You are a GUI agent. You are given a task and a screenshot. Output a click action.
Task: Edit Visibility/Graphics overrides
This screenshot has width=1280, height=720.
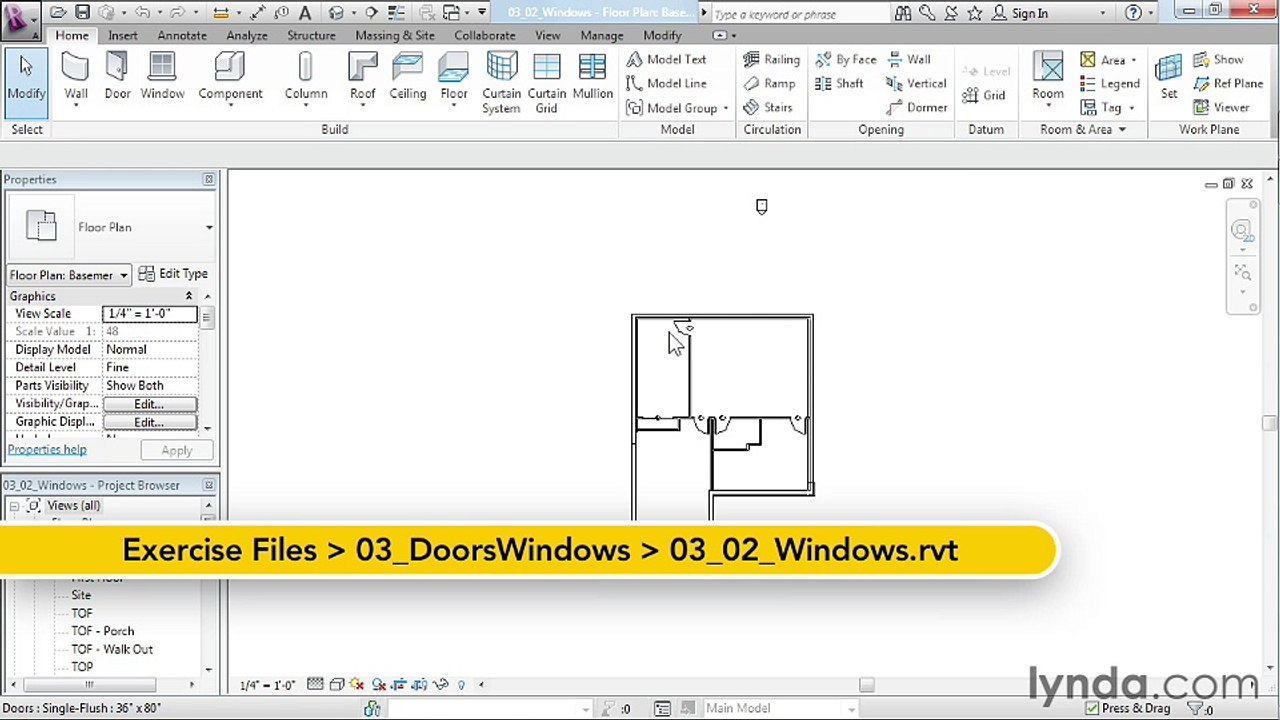tap(150, 404)
